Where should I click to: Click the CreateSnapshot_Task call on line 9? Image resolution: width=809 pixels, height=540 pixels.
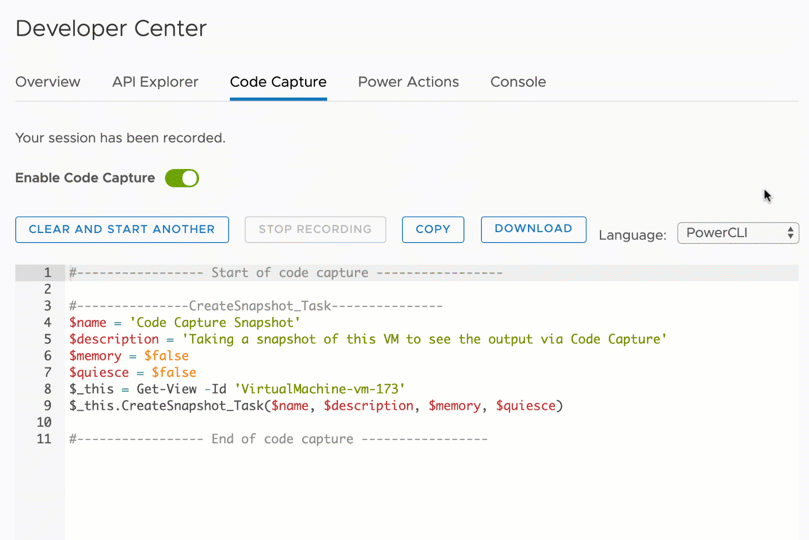click(316, 406)
